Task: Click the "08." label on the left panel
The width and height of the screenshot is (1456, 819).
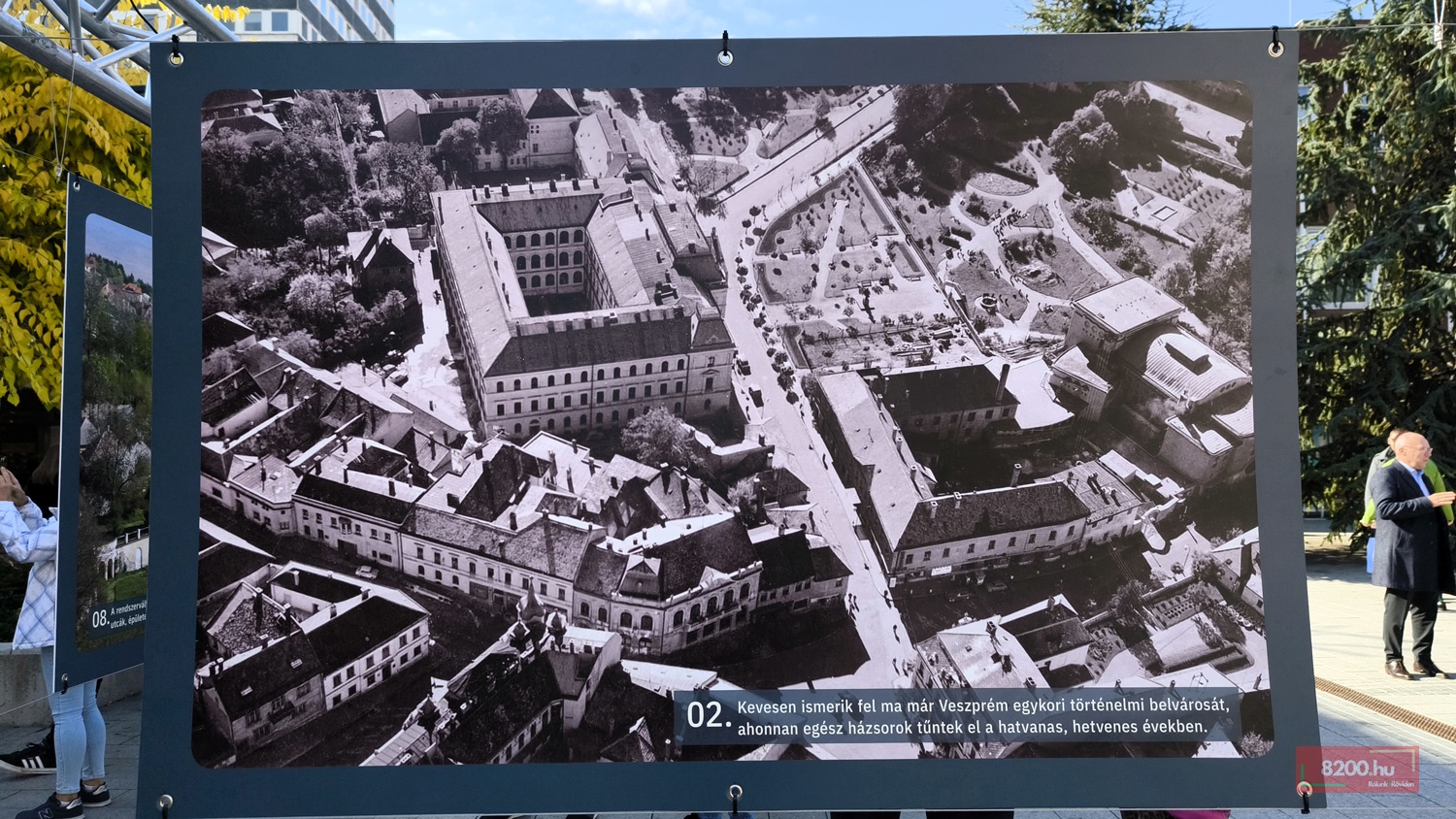Action: (x=100, y=617)
